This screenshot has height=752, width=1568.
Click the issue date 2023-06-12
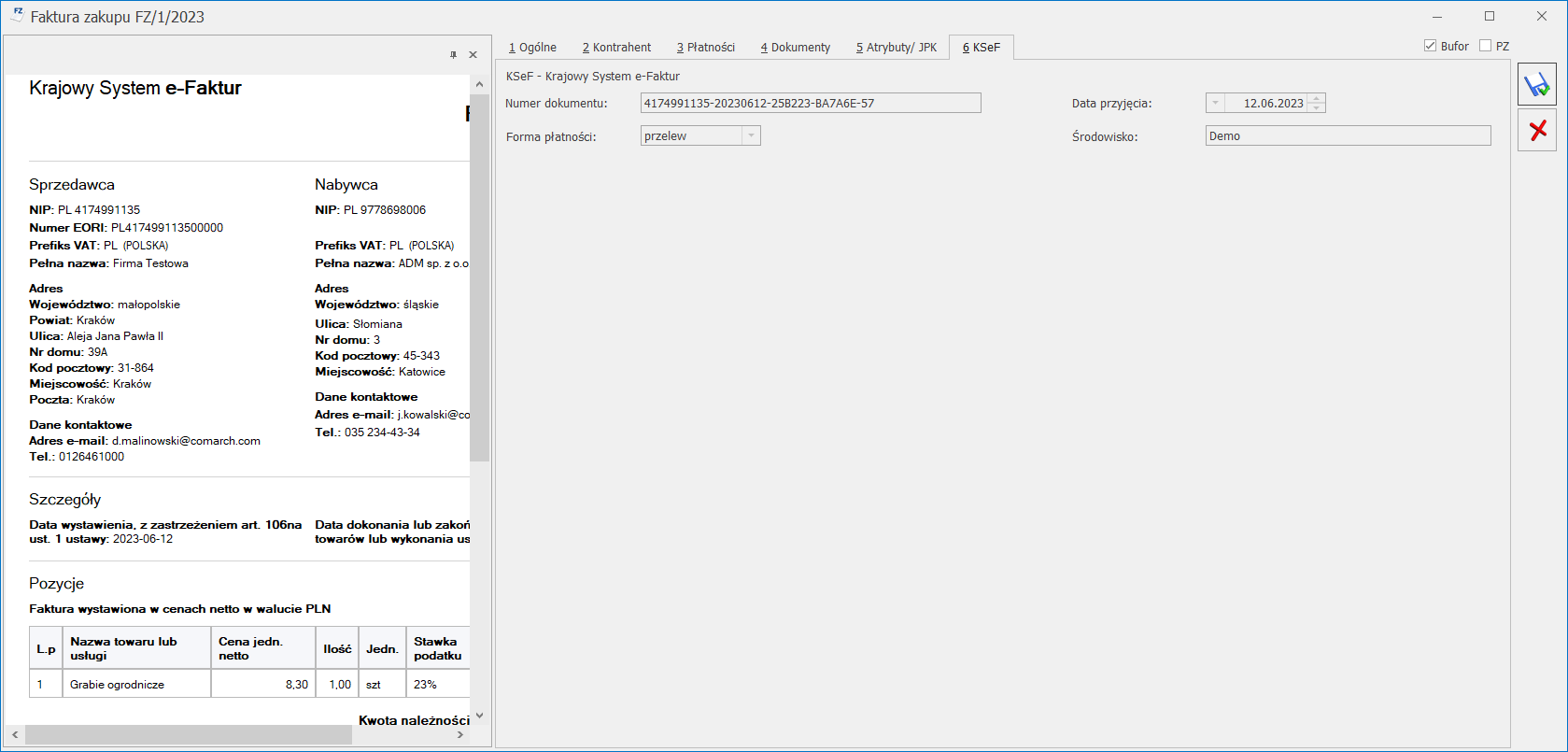pos(143,539)
